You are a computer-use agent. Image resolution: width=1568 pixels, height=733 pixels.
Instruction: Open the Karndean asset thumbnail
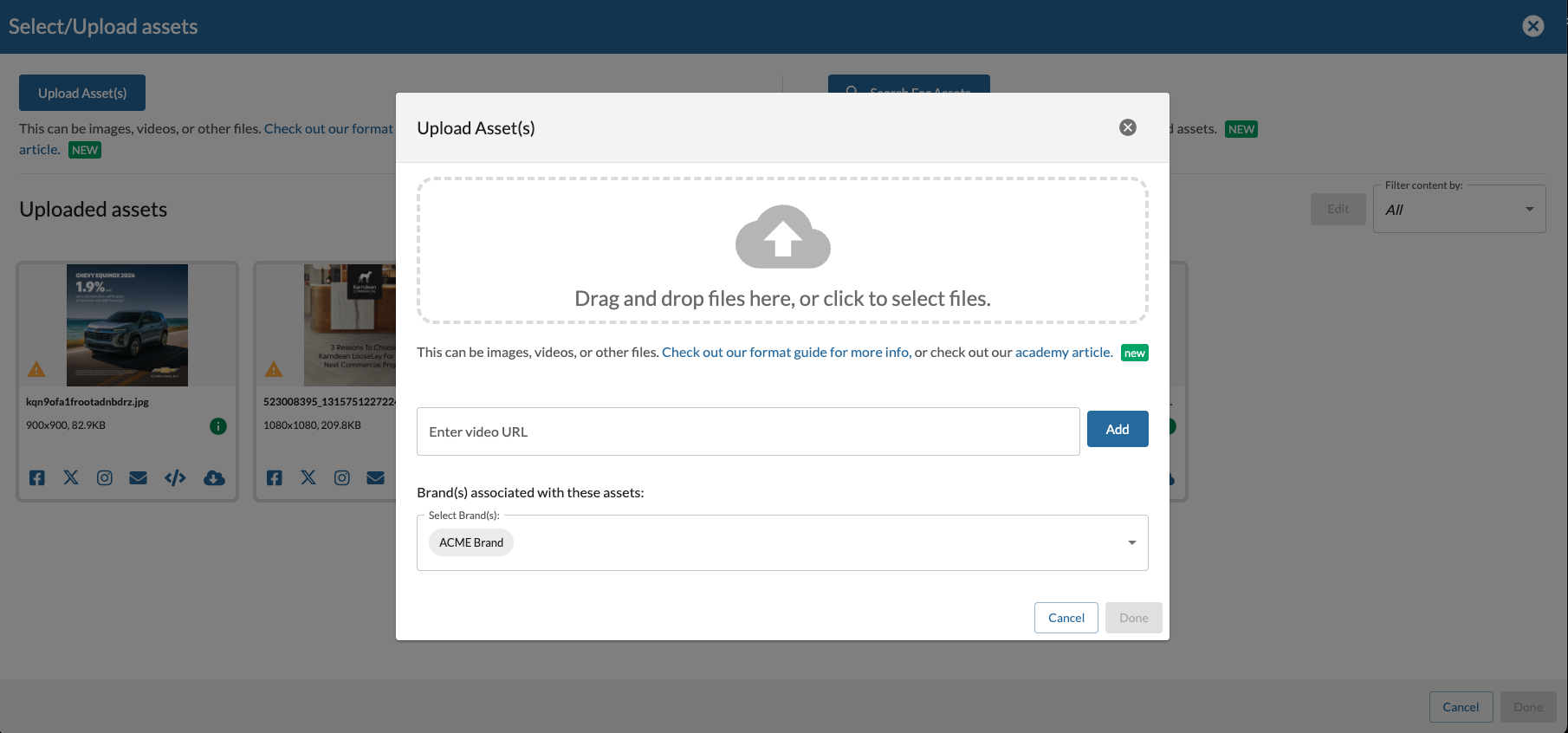click(x=350, y=325)
